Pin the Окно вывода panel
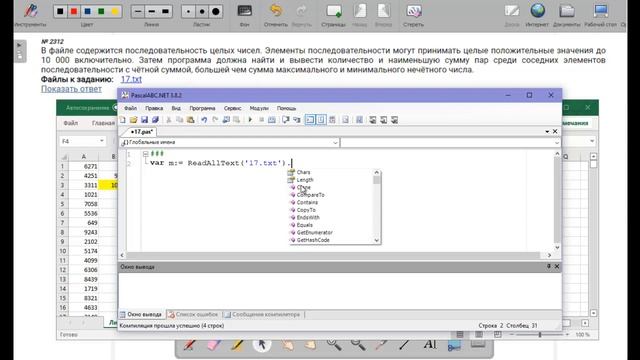Viewport: 640px width, 360px height. click(549, 266)
